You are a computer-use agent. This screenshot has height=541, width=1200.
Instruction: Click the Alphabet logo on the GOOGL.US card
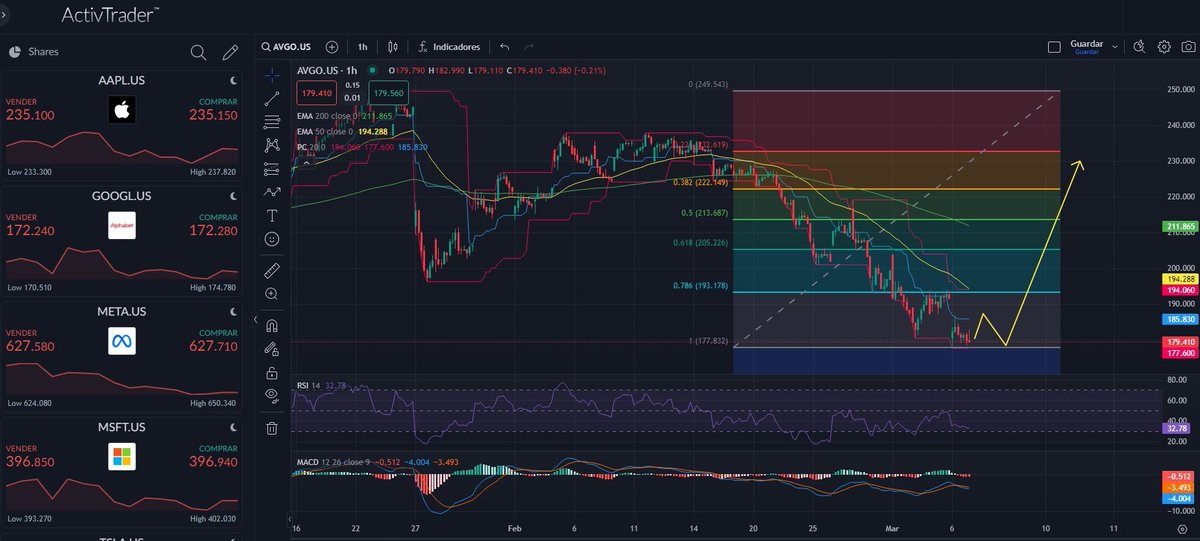(x=121, y=226)
